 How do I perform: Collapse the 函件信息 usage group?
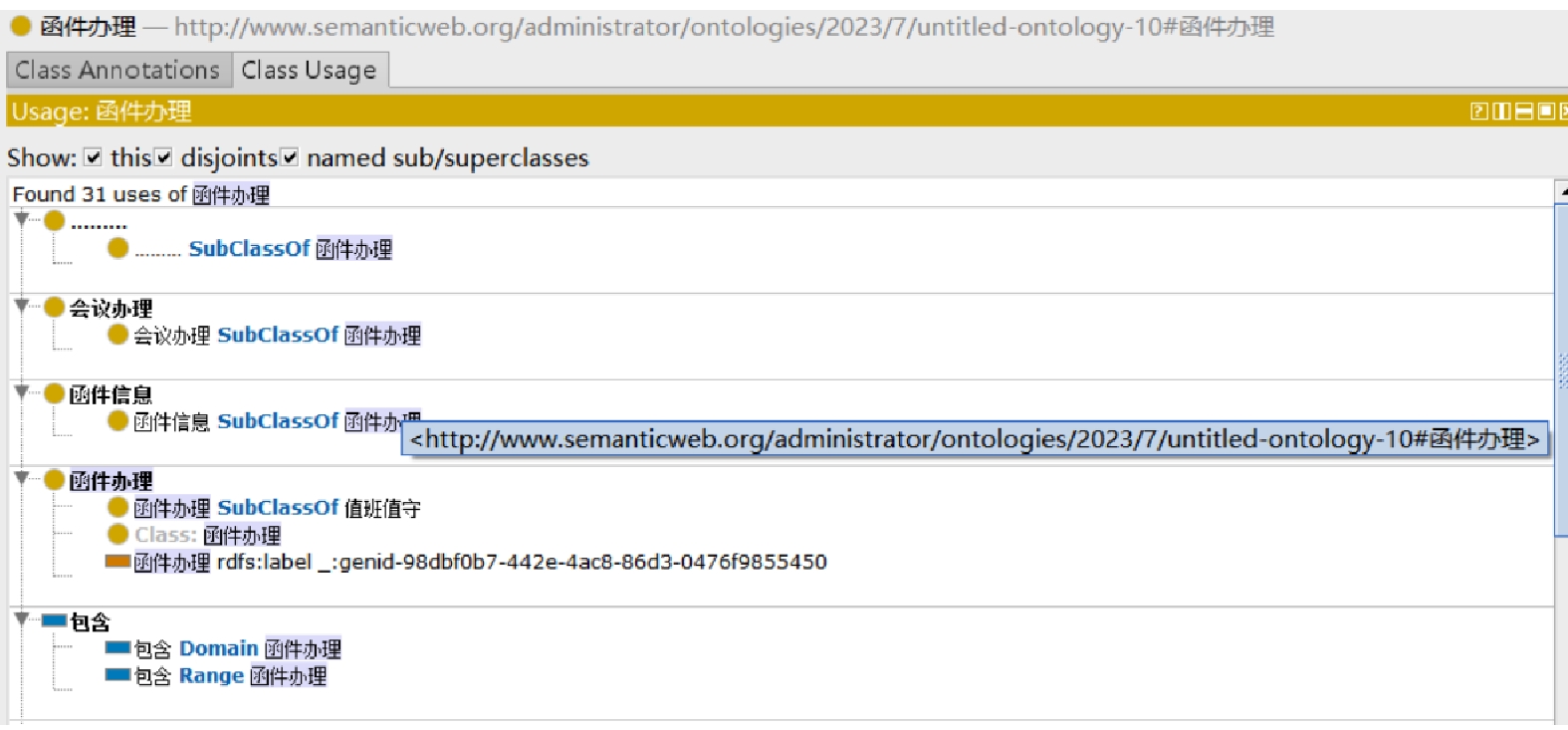(22, 392)
